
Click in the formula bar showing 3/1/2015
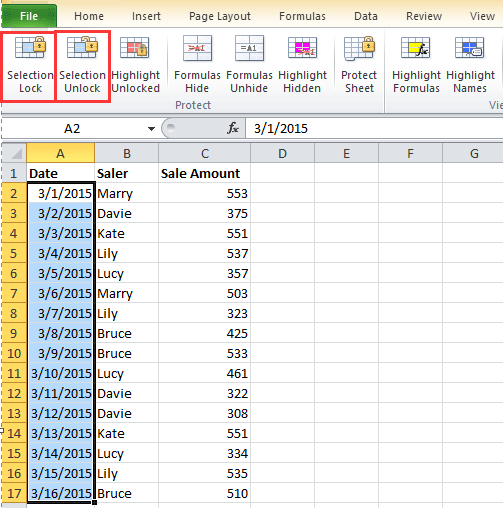click(374, 129)
